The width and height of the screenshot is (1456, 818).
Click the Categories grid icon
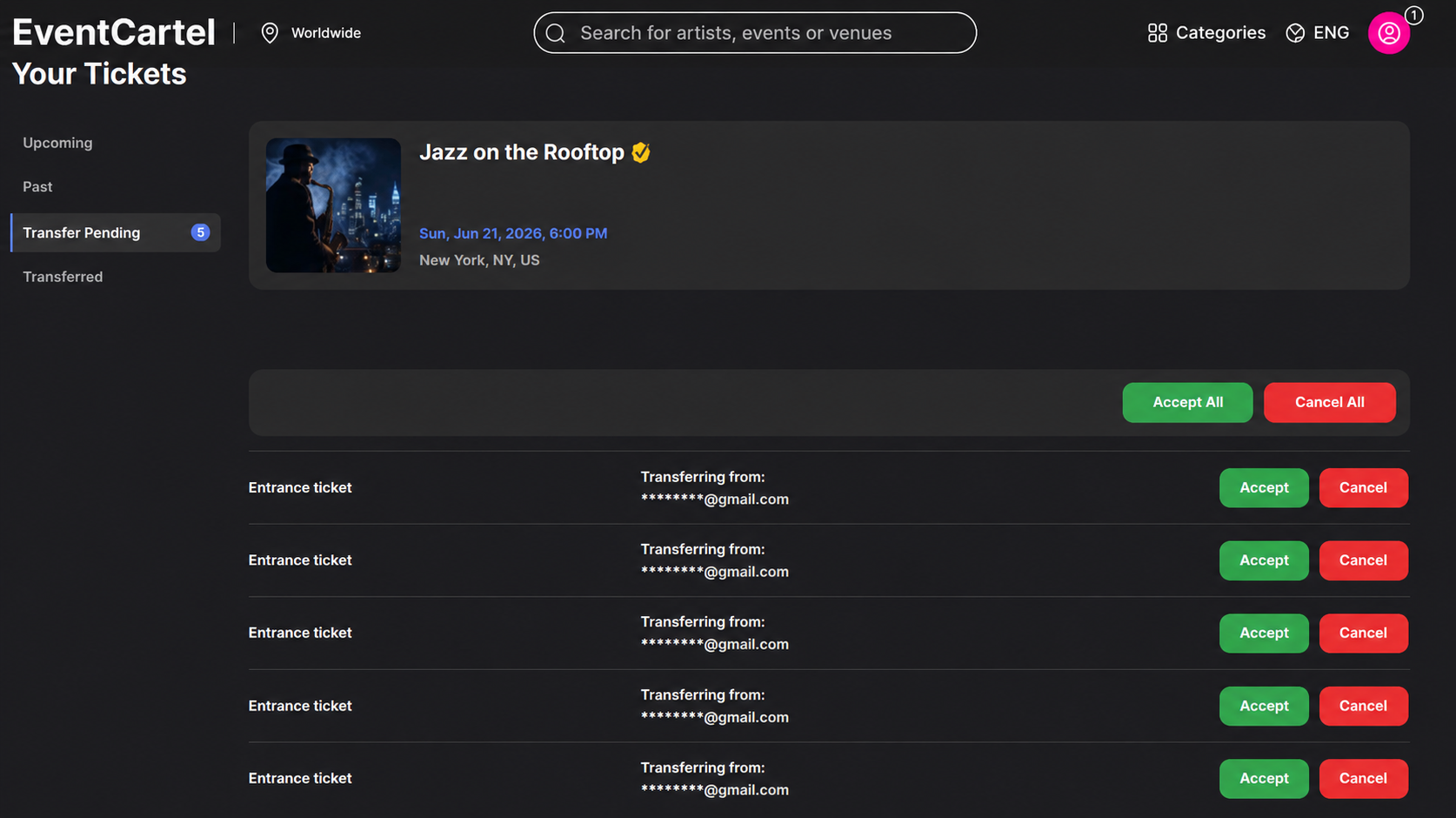1157,33
